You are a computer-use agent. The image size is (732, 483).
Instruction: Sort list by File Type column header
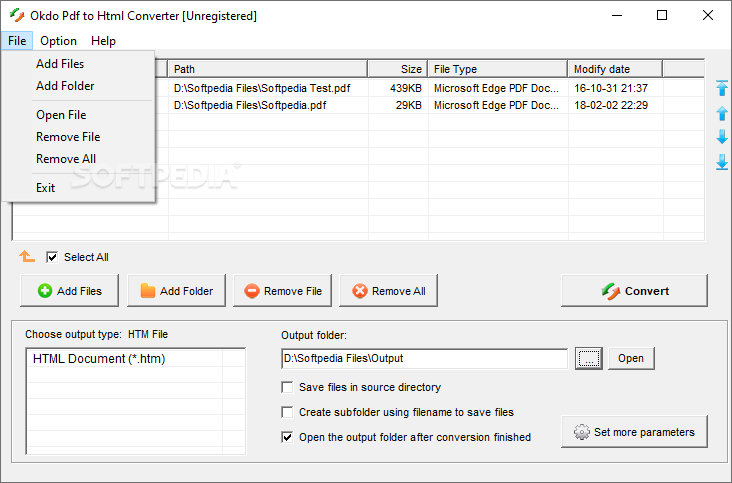tap(498, 69)
